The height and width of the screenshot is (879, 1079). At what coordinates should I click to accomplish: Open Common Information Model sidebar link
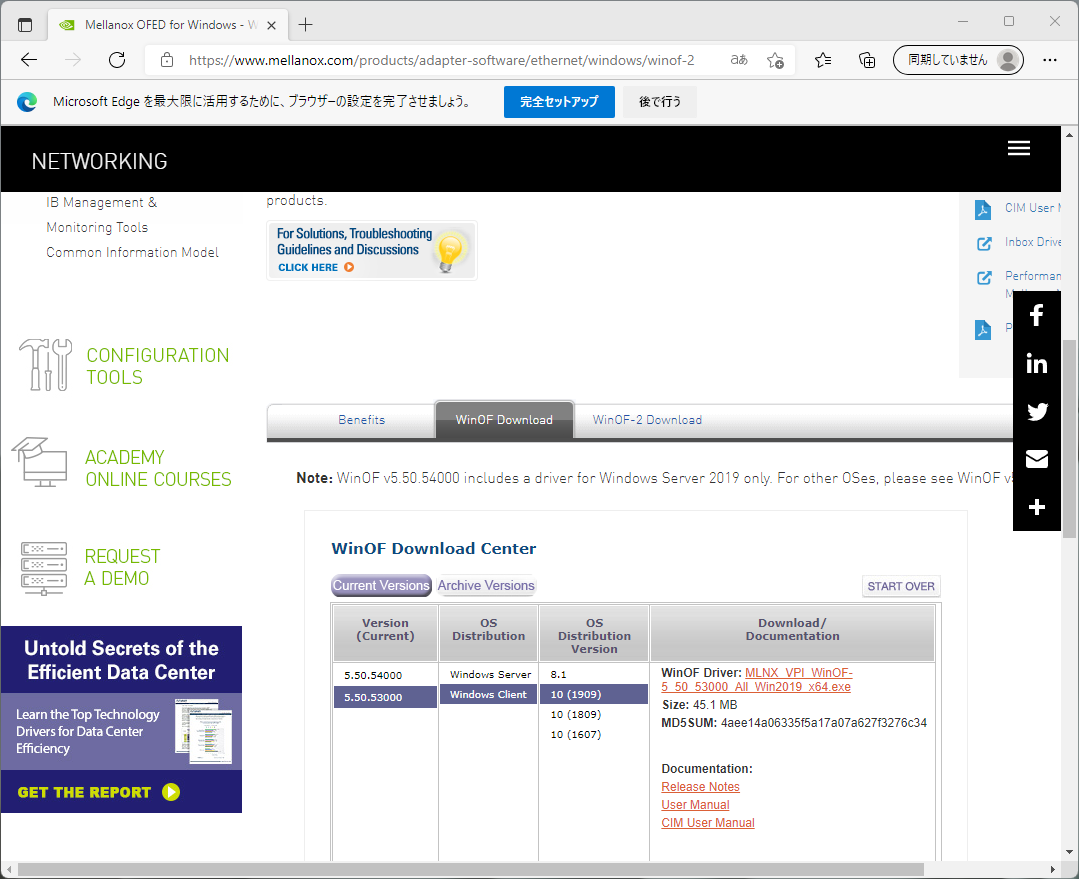coord(132,253)
